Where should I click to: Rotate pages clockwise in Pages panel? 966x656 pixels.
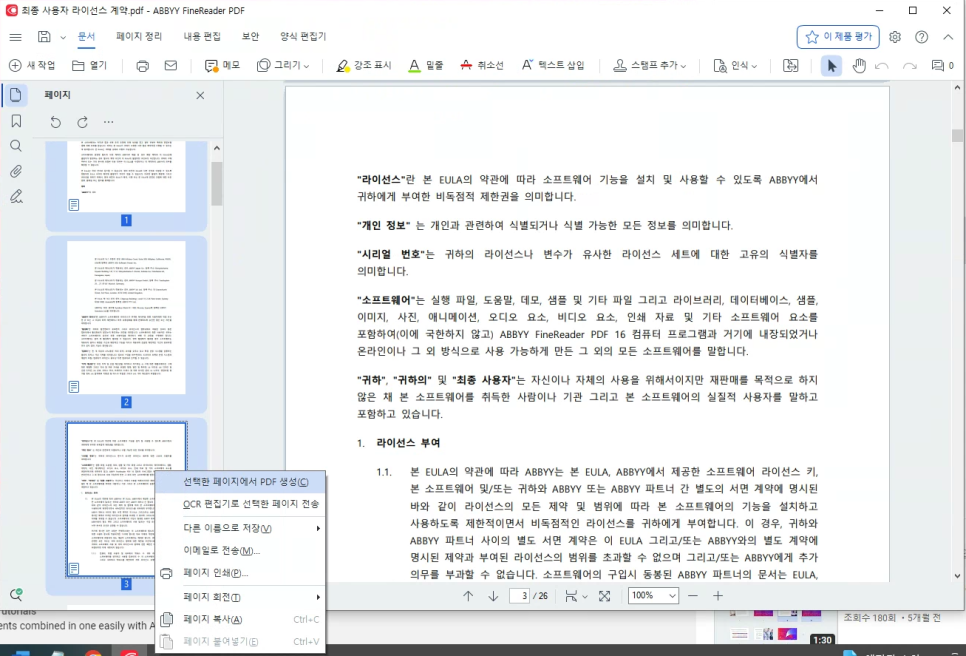pyautogui.click(x=83, y=122)
